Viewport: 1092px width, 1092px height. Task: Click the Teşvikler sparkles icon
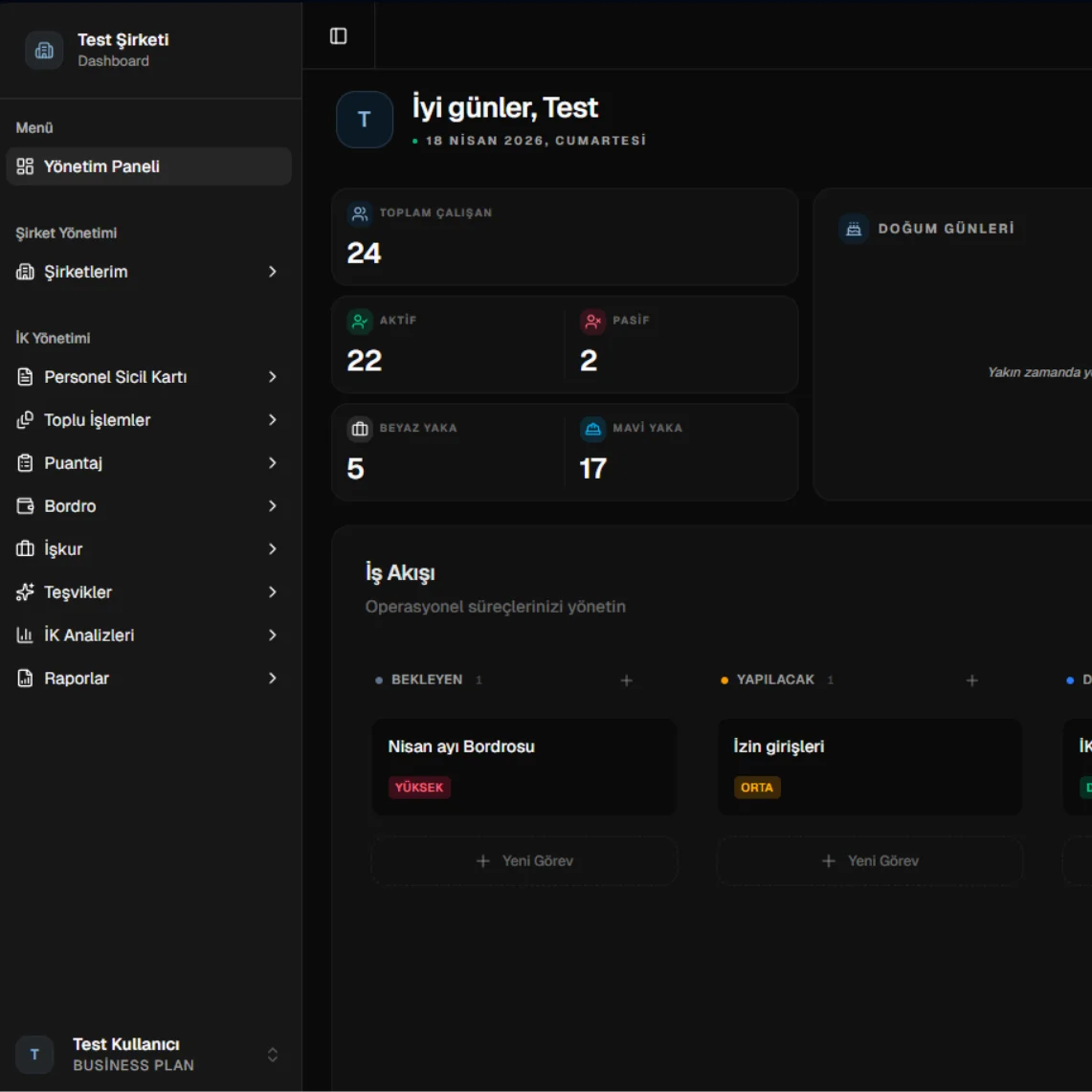pyautogui.click(x=25, y=592)
